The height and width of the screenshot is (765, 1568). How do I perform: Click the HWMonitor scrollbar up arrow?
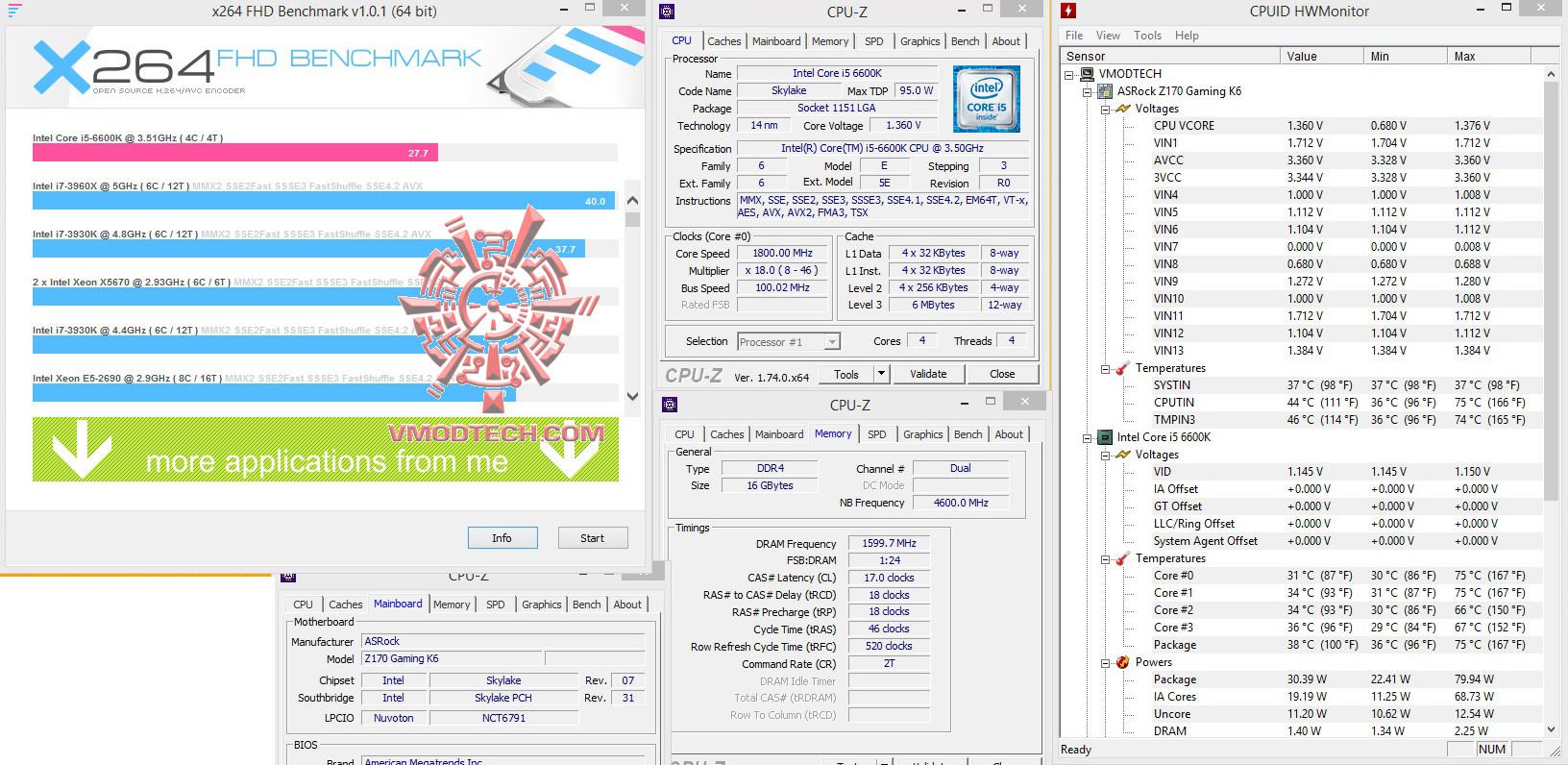click(1551, 74)
